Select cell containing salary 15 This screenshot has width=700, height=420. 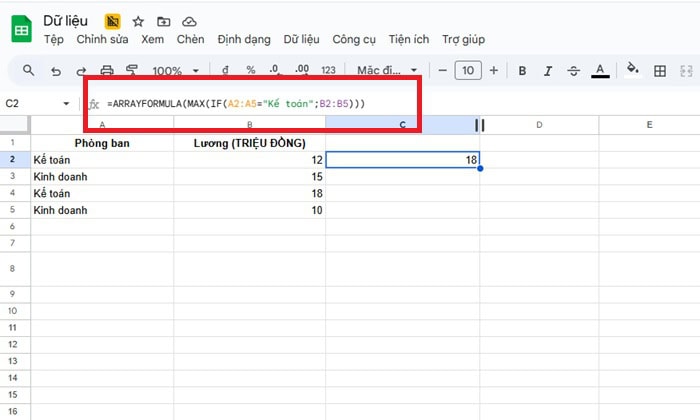pos(250,176)
